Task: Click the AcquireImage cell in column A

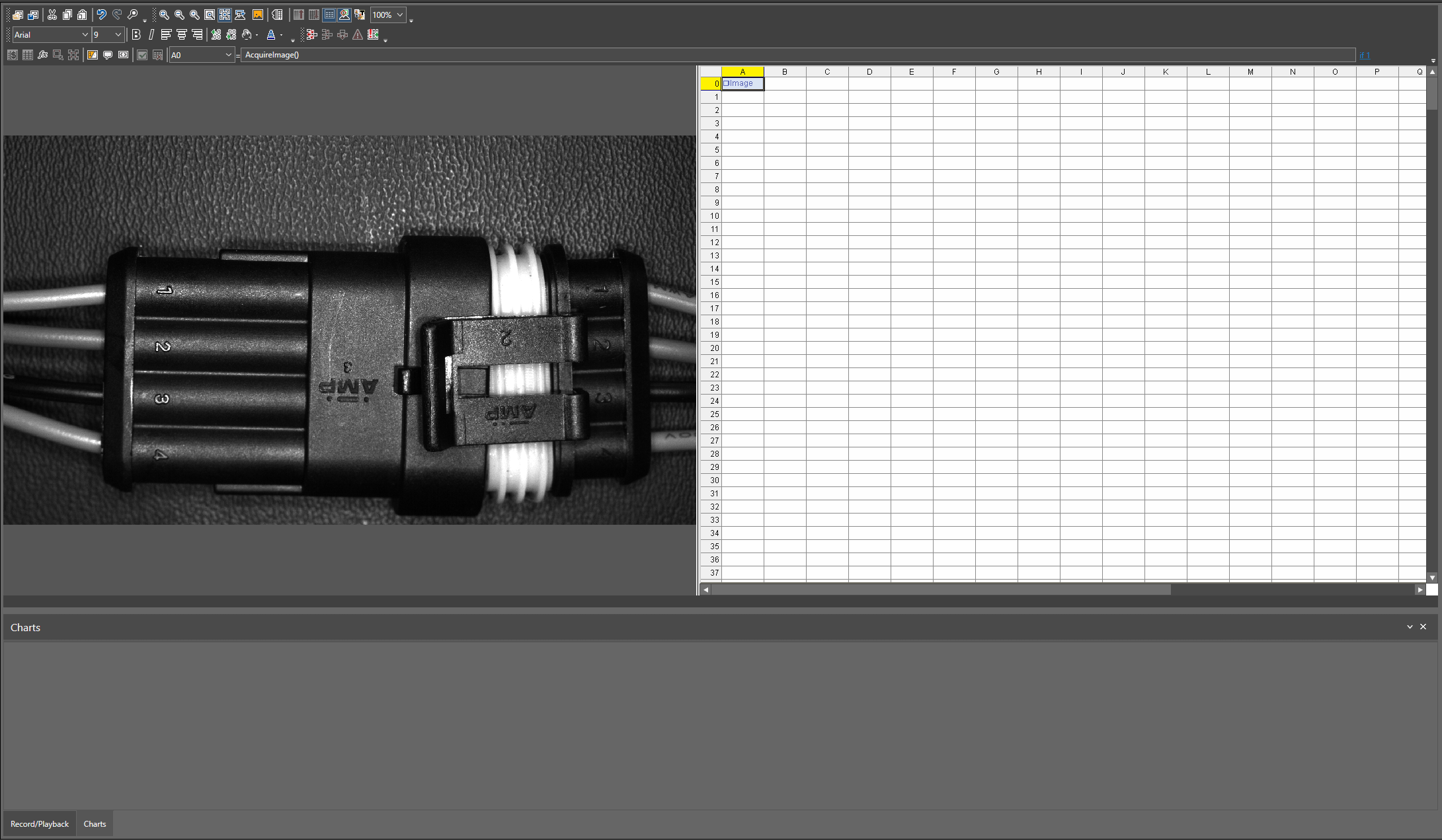Action: click(742, 83)
